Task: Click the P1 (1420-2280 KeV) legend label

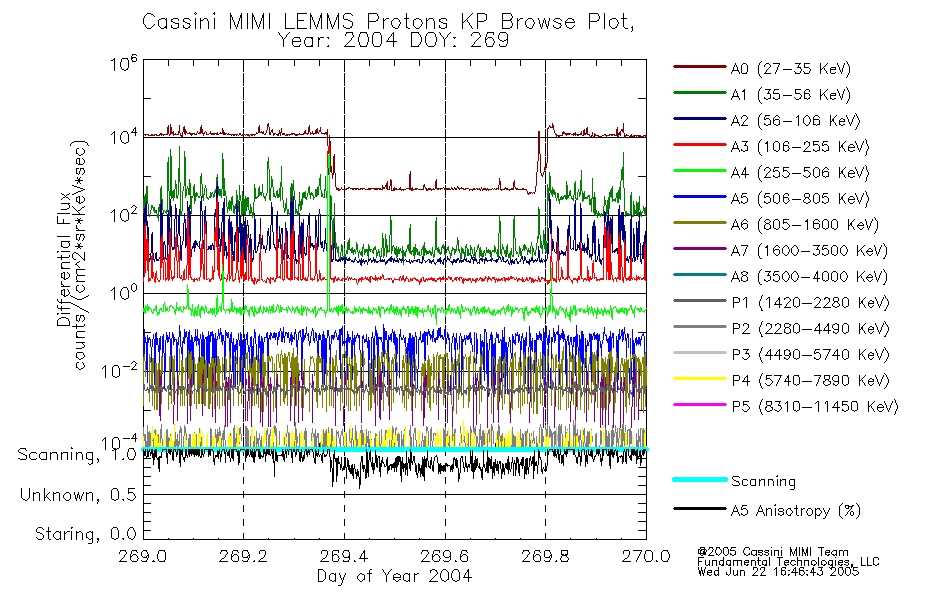Action: 810,304
